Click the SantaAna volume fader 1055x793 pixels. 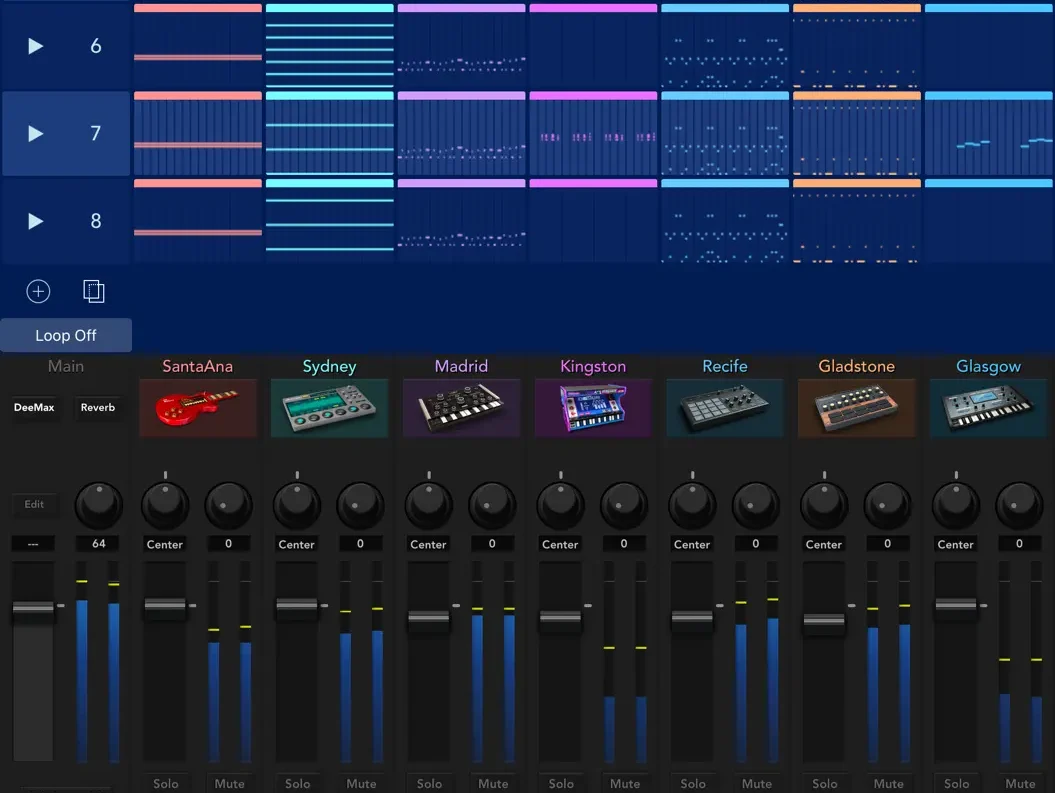click(x=165, y=605)
